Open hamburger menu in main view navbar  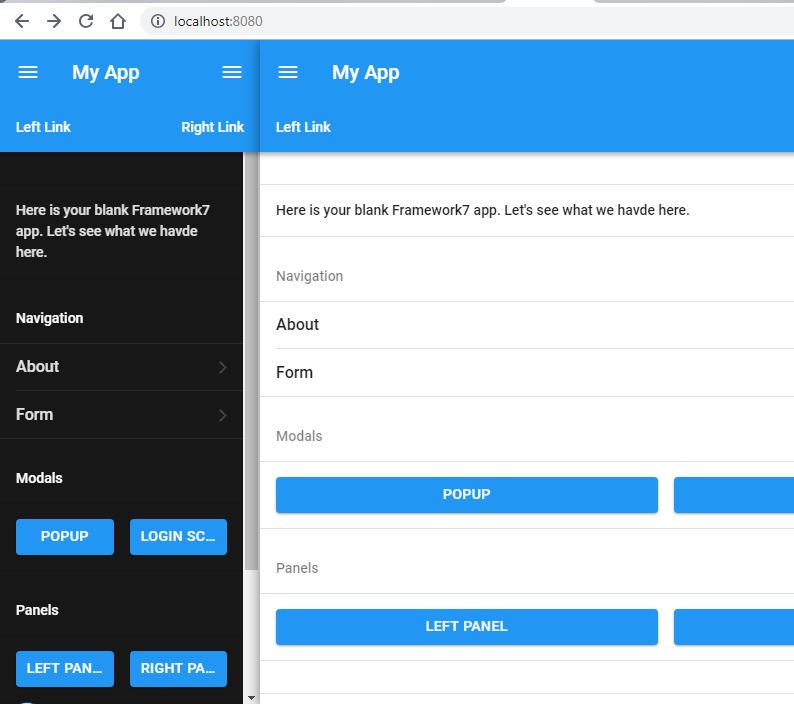click(x=288, y=72)
